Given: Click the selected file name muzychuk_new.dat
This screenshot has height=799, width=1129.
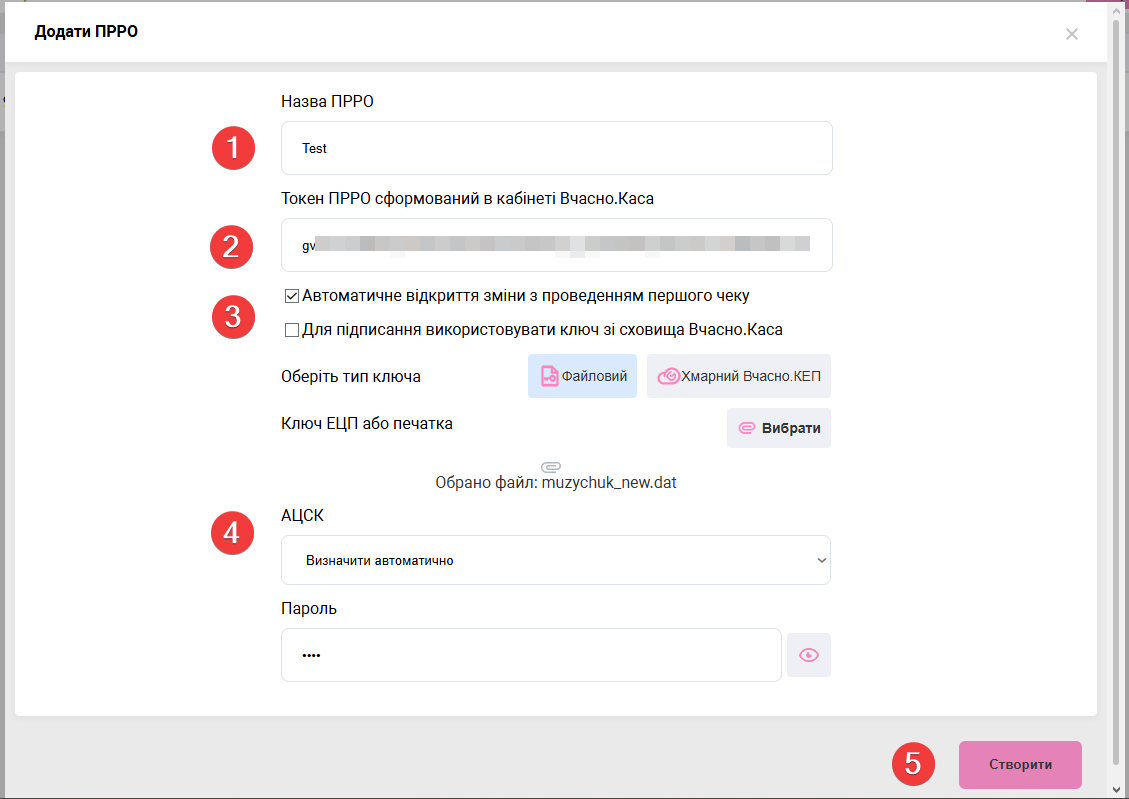Looking at the screenshot, I should [609, 483].
